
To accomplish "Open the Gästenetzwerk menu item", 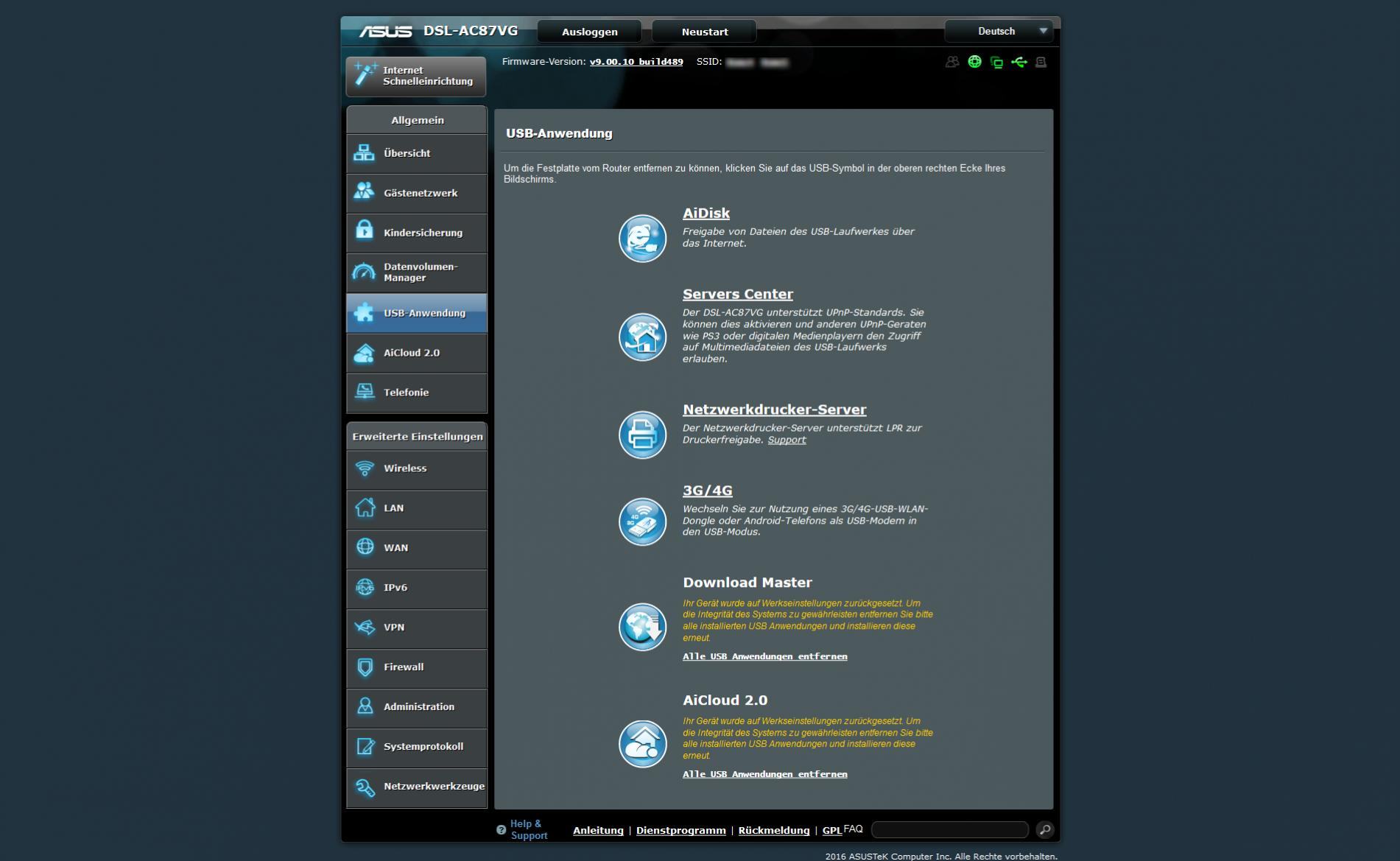I will coord(417,193).
